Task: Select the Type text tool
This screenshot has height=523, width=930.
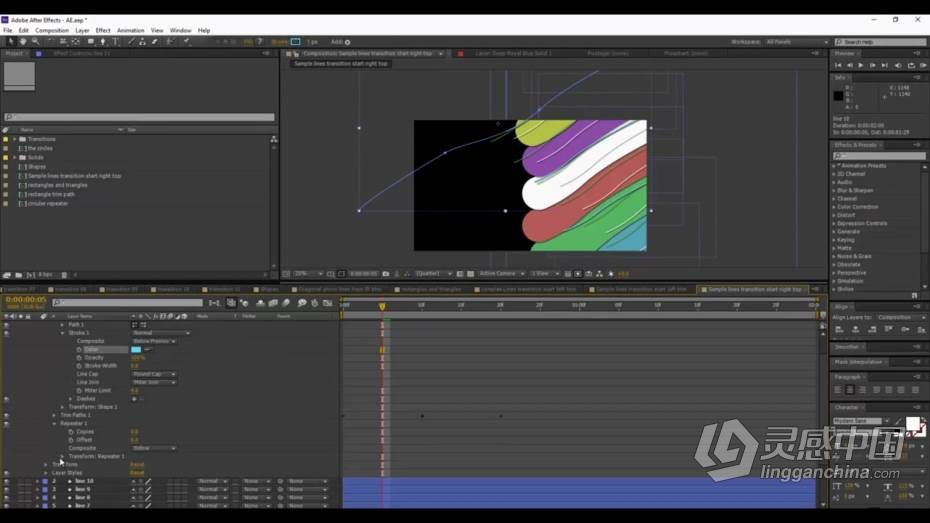Action: pos(116,42)
